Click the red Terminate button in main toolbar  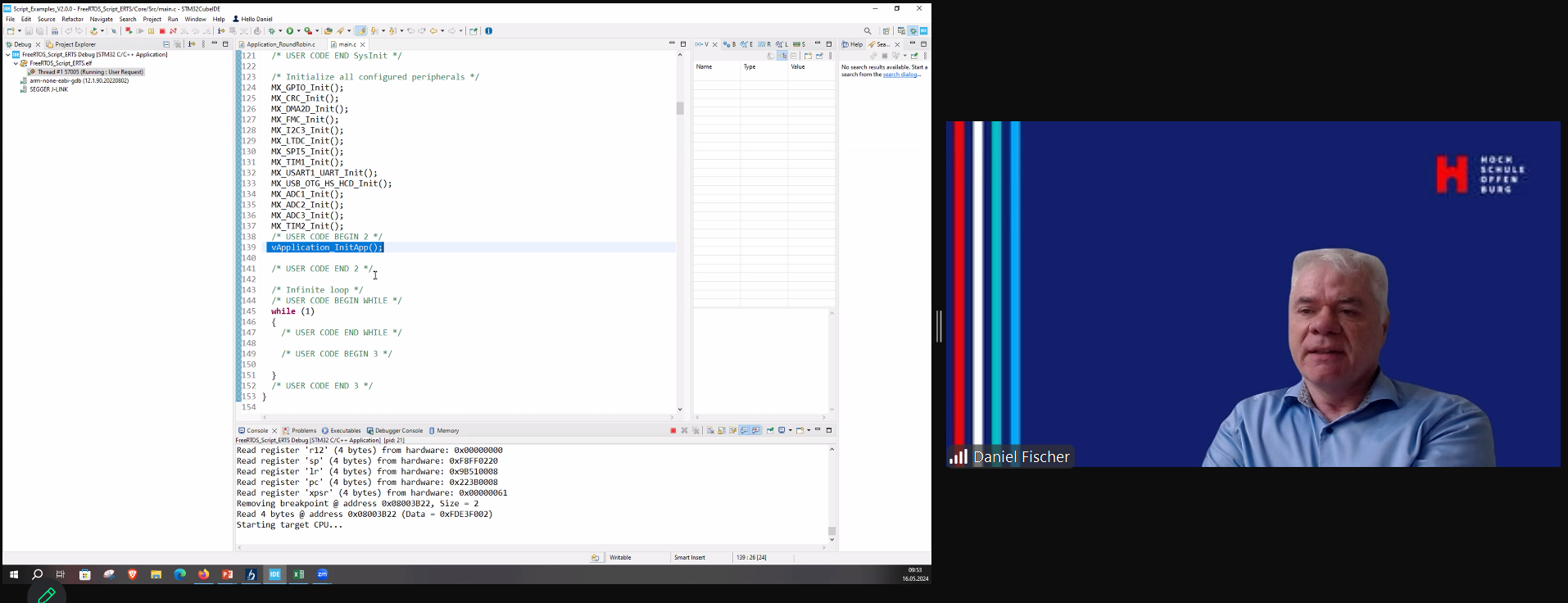(x=162, y=31)
